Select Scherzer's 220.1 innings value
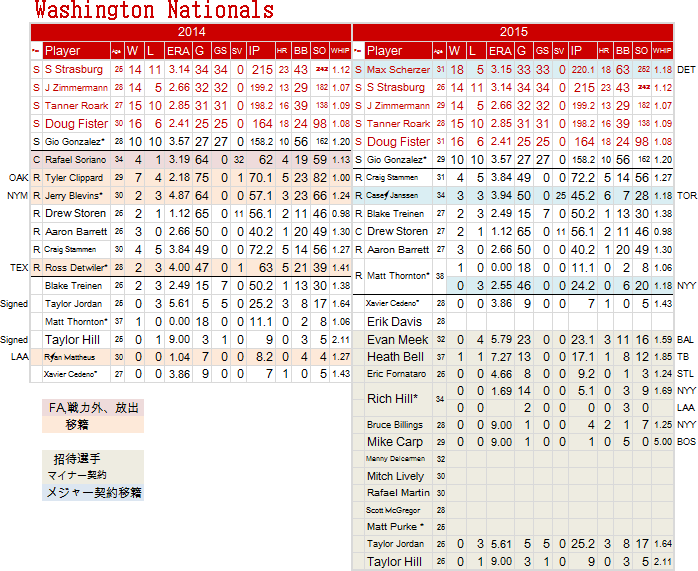The height and width of the screenshot is (571, 698). coord(583,70)
